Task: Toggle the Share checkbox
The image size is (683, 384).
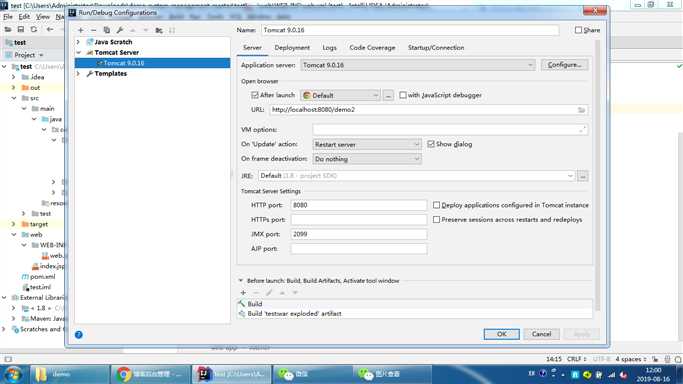Action: (x=578, y=30)
